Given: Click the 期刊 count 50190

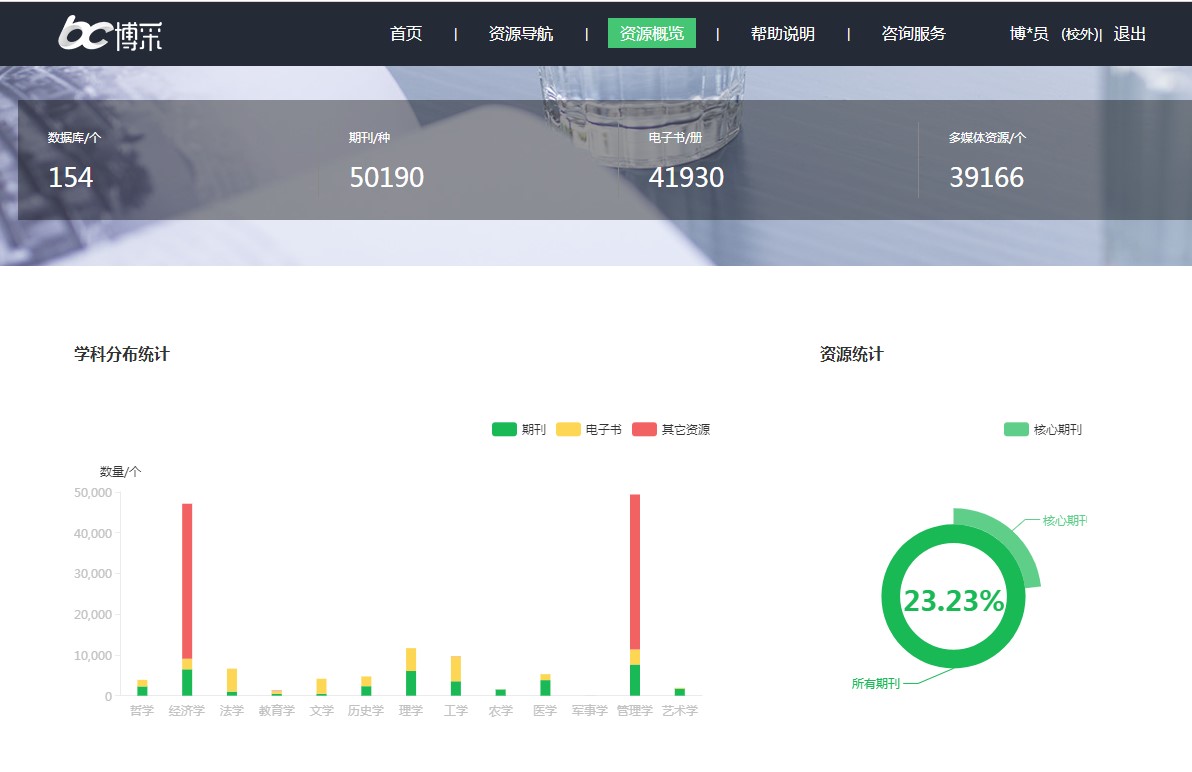Looking at the screenshot, I should click(x=386, y=178).
